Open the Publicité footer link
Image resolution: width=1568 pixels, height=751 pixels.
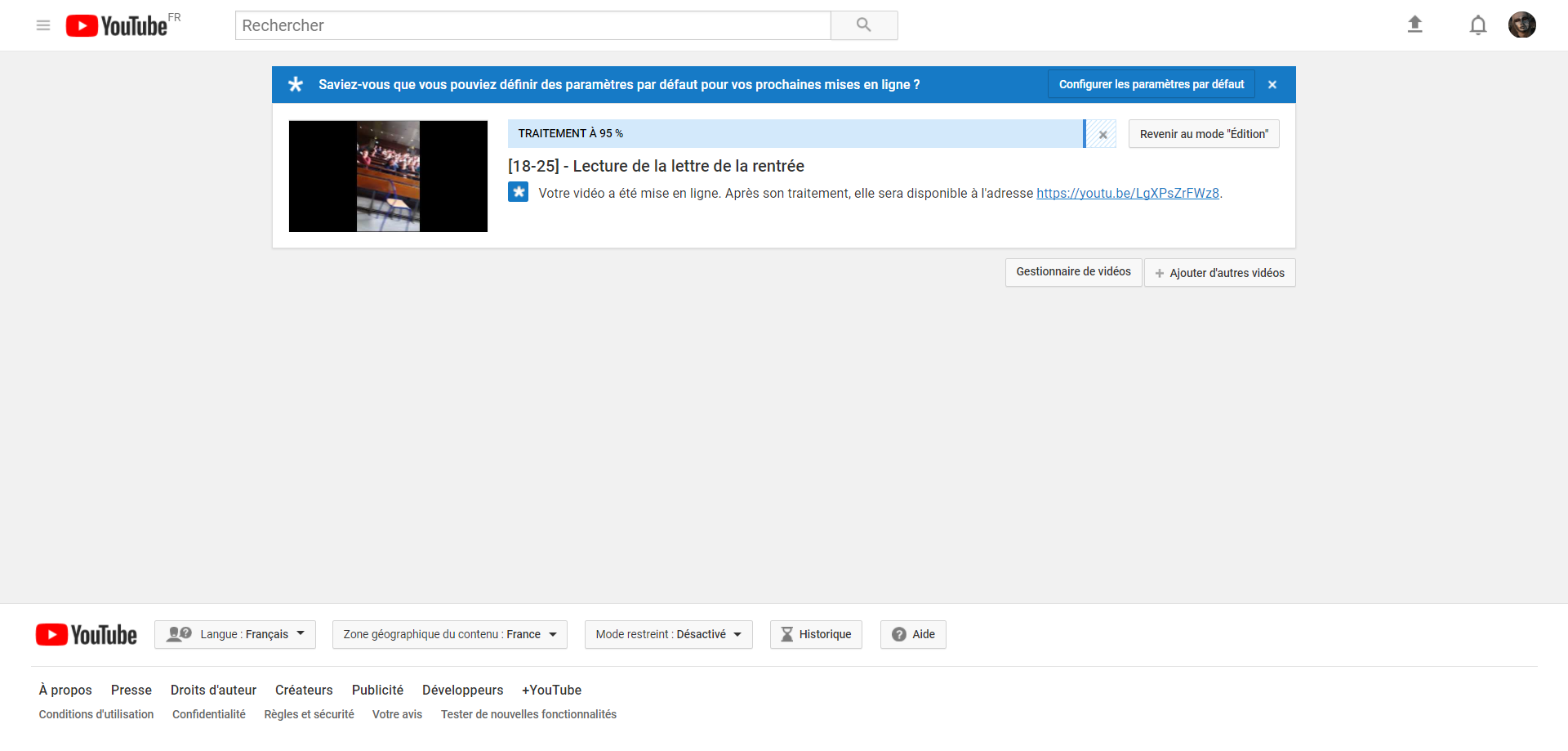point(377,691)
